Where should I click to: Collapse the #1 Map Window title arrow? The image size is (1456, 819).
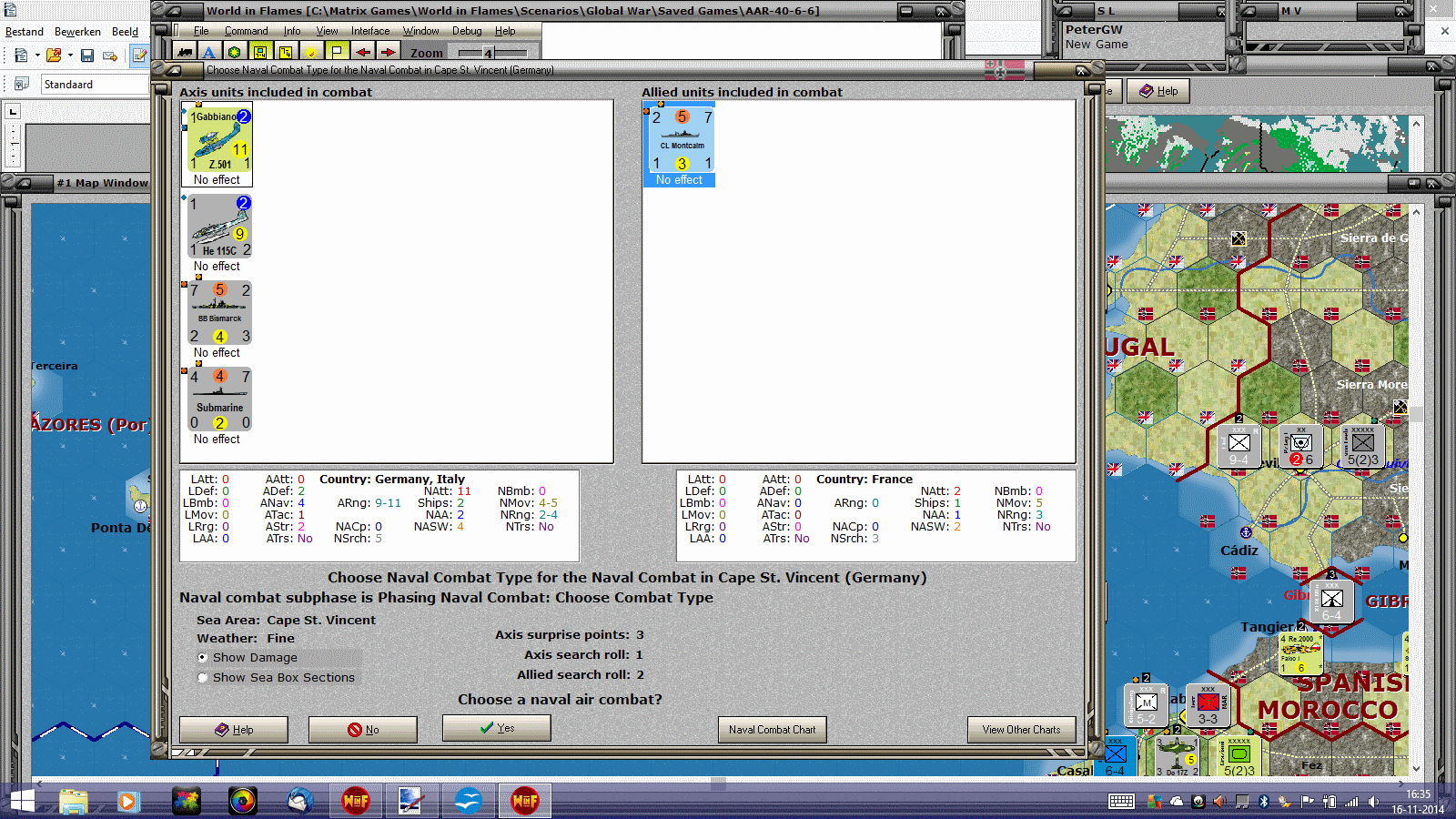[23, 183]
